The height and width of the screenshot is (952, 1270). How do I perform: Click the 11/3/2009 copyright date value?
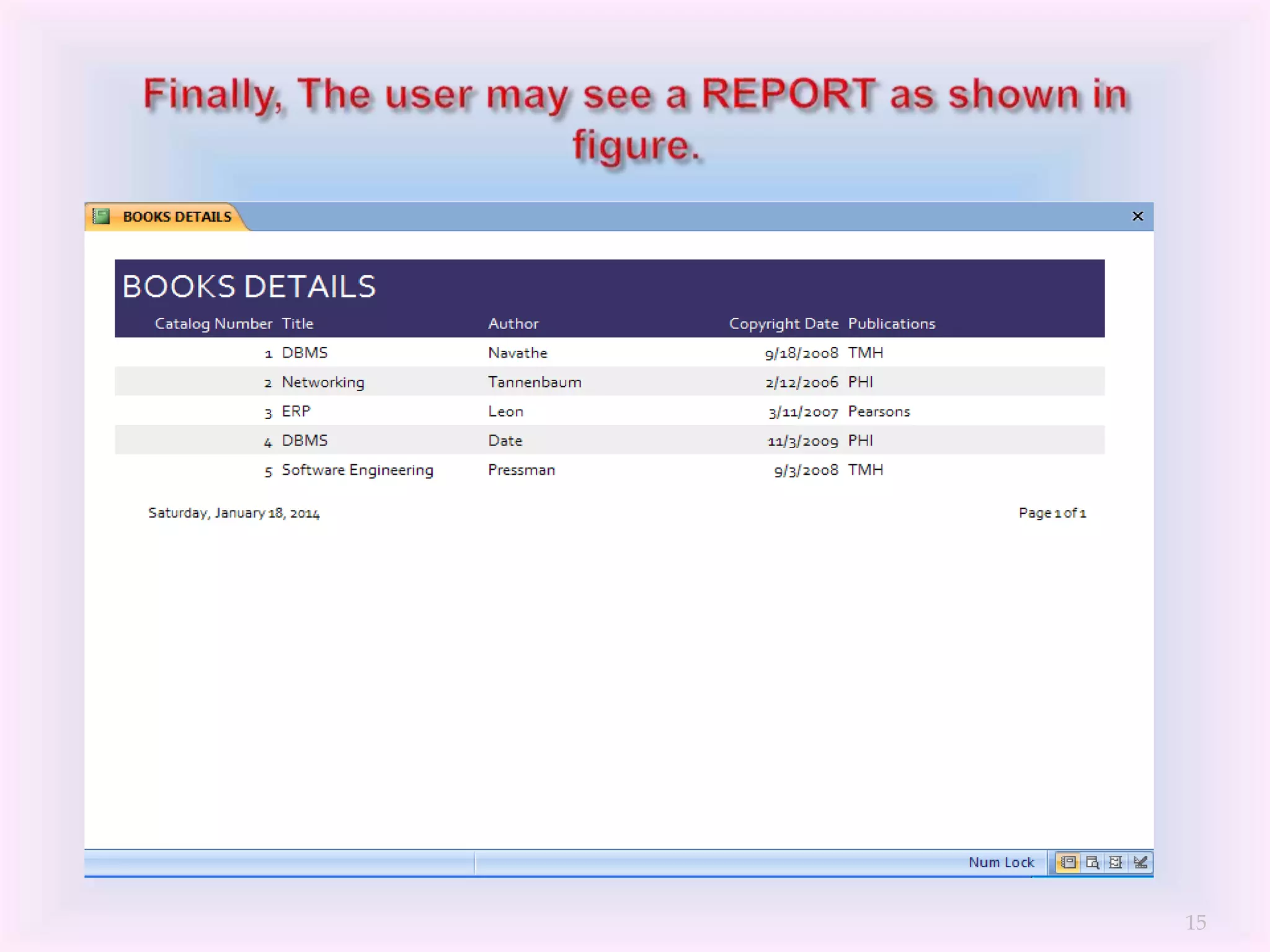802,441
